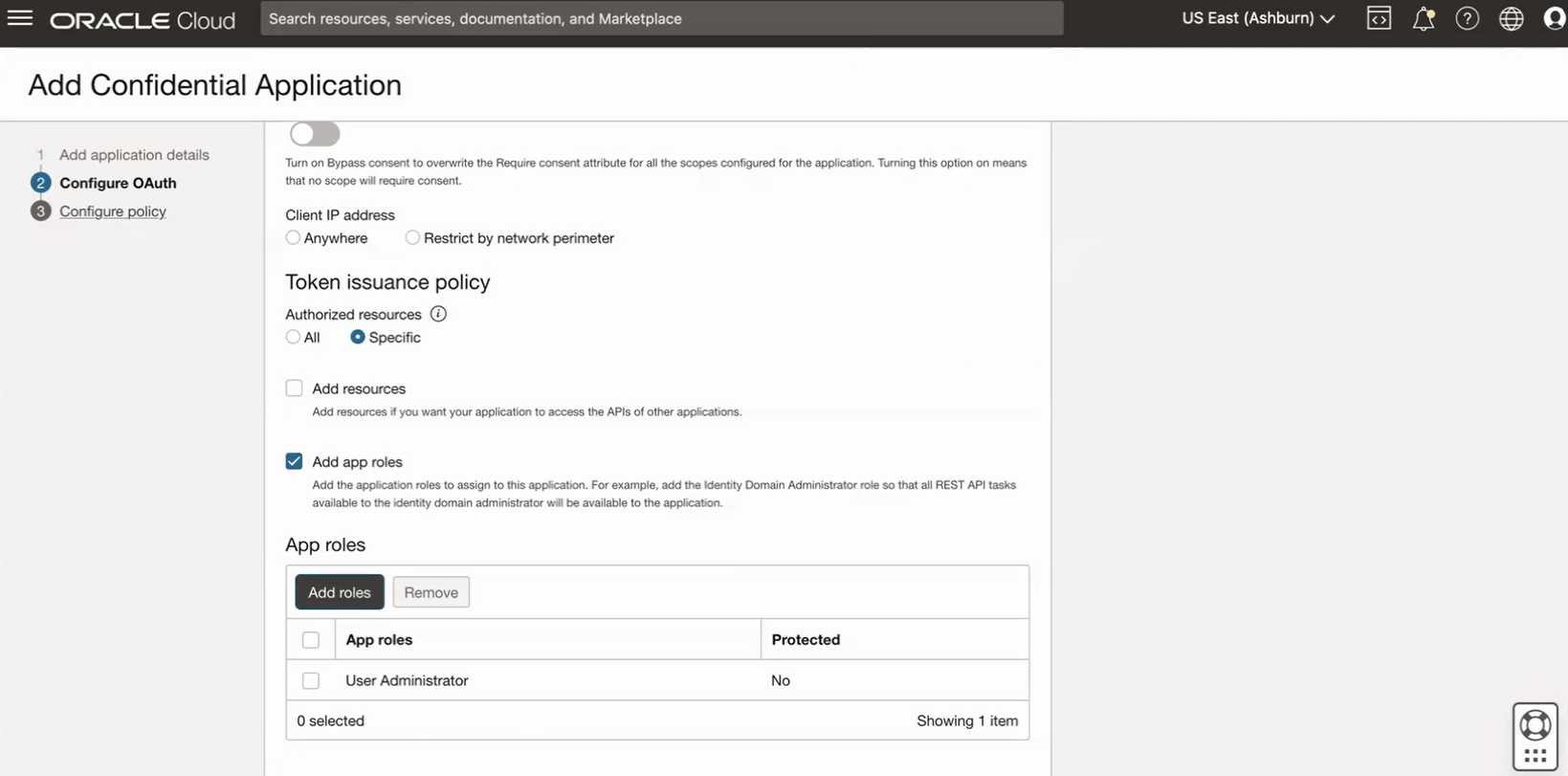
Task: Click the Add roles button
Action: tap(340, 592)
